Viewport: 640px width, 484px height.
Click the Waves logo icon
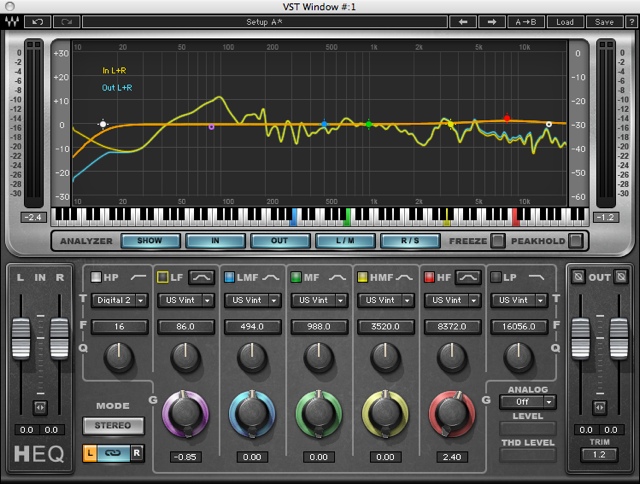pos(11,21)
